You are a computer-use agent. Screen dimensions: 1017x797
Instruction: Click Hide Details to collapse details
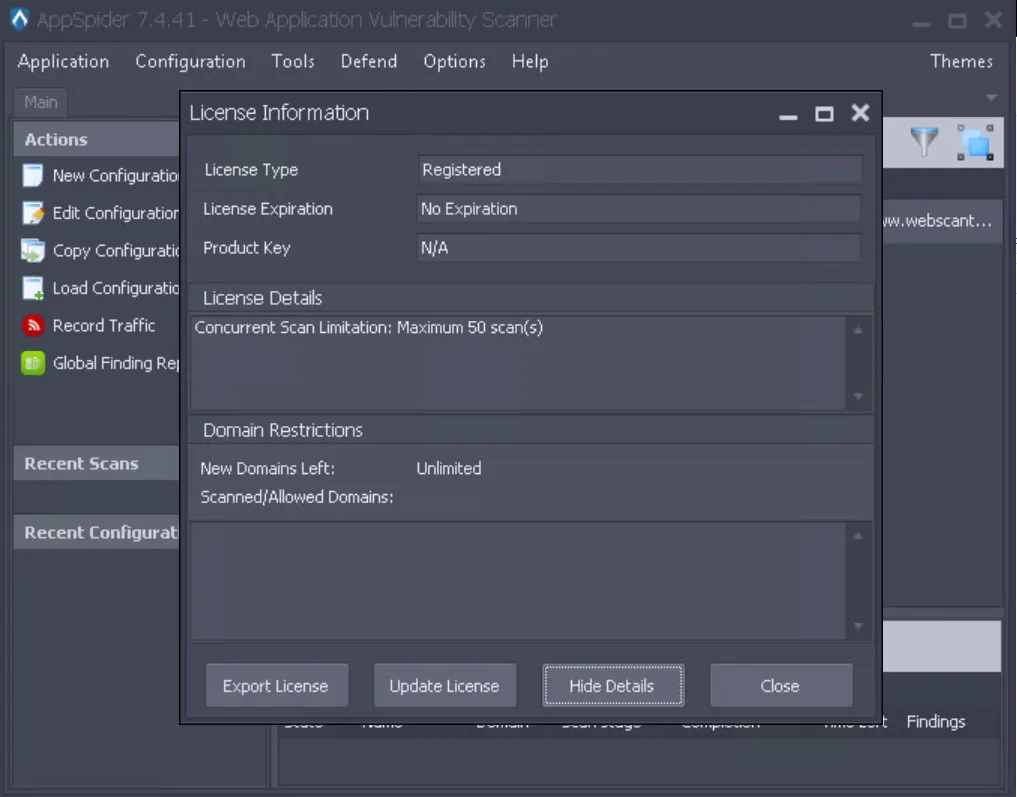click(613, 685)
